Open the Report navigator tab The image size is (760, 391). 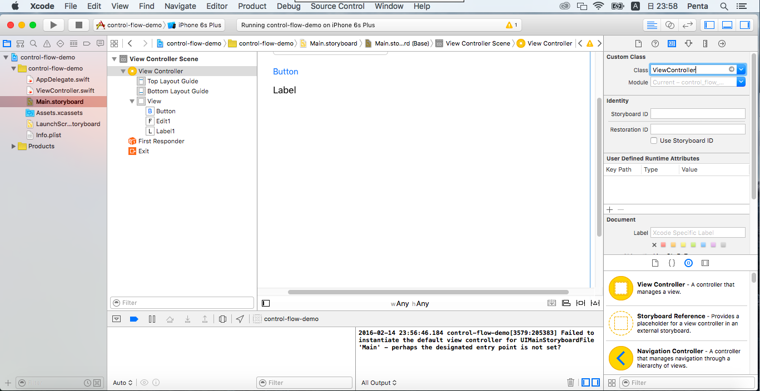pyautogui.click(x=100, y=43)
